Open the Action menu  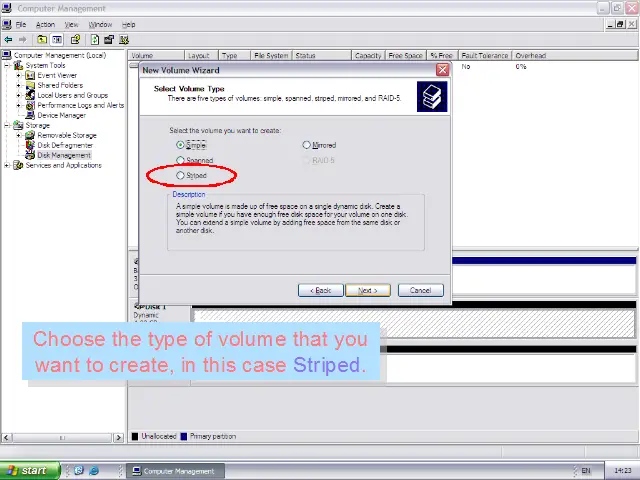coord(45,24)
